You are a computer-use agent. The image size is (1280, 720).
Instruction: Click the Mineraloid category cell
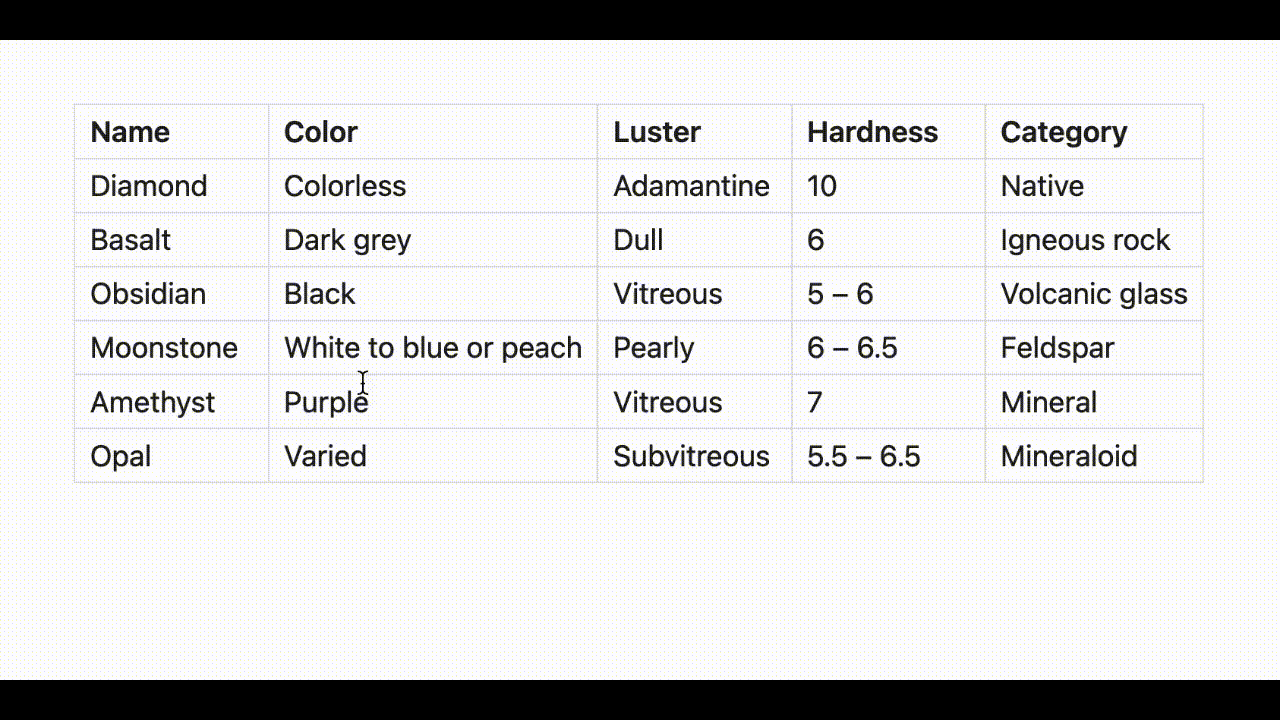click(1069, 456)
